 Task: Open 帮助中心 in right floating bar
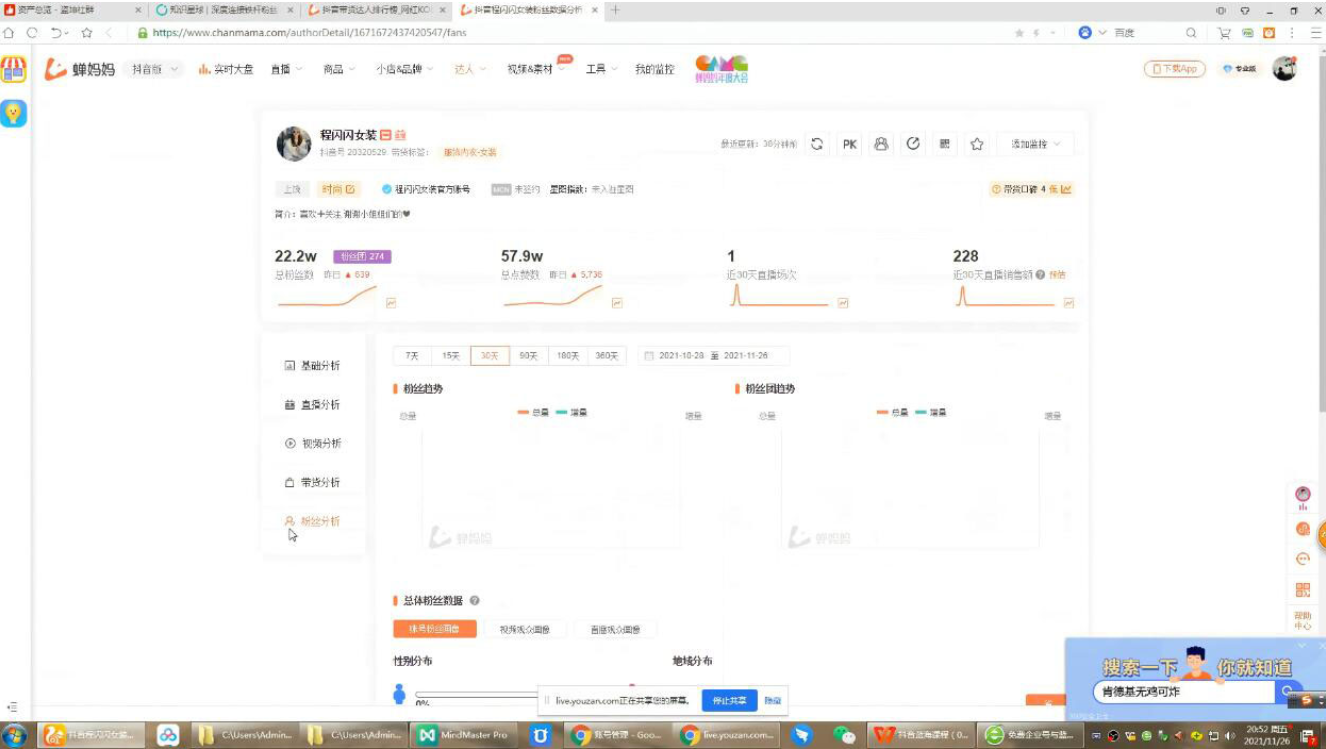(1303, 620)
